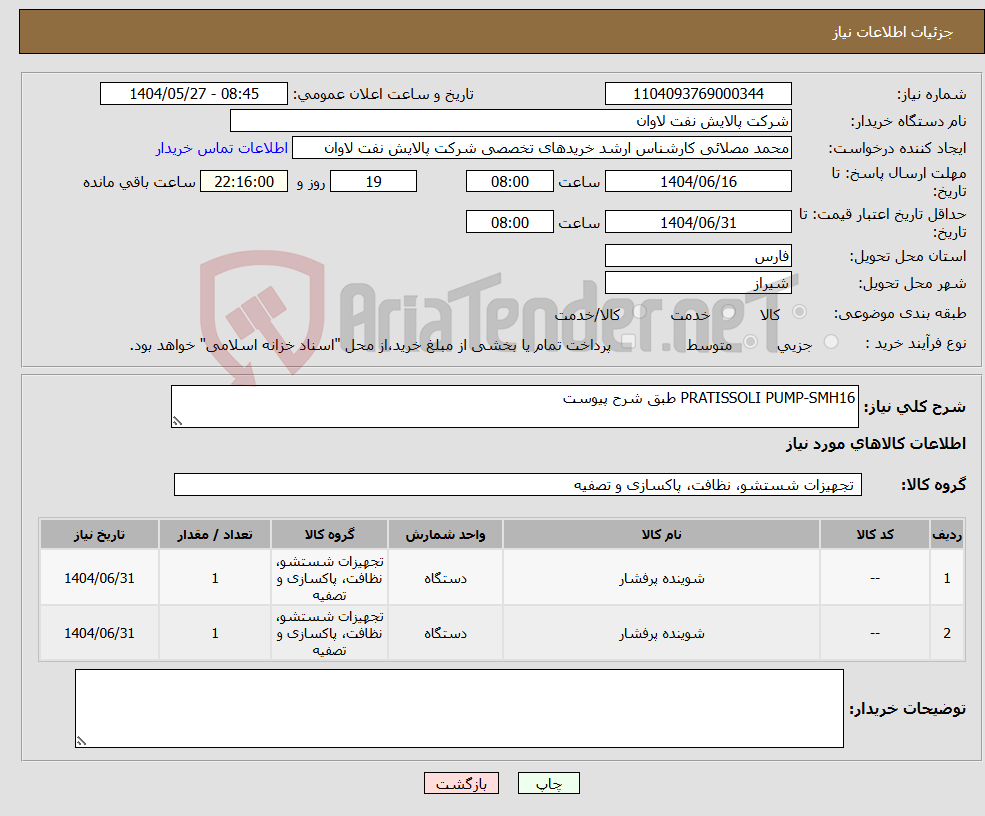Click the price validity date field 1404/06/31
The height and width of the screenshot is (816, 985).
697,221
